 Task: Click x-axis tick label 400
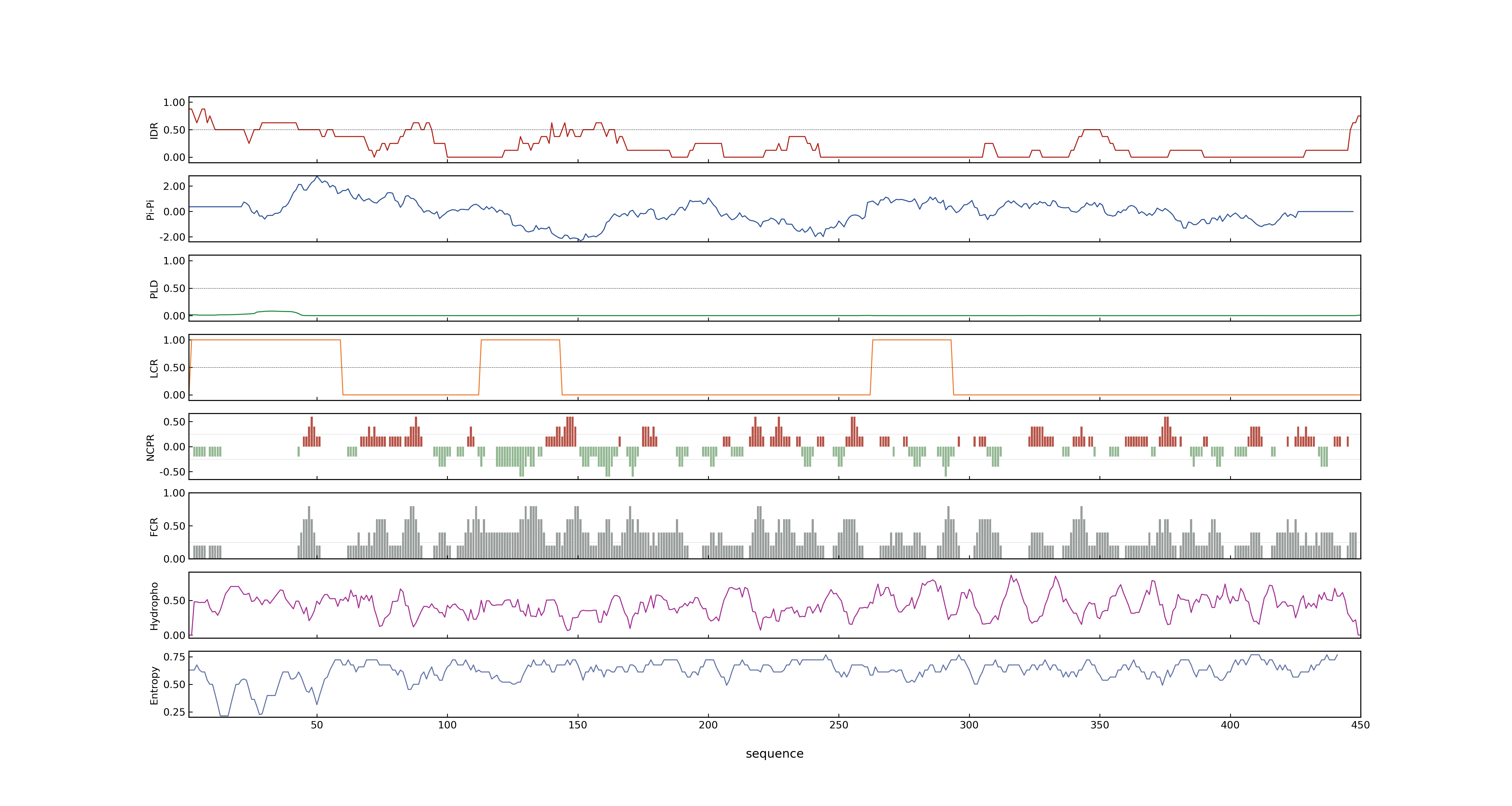click(1230, 725)
